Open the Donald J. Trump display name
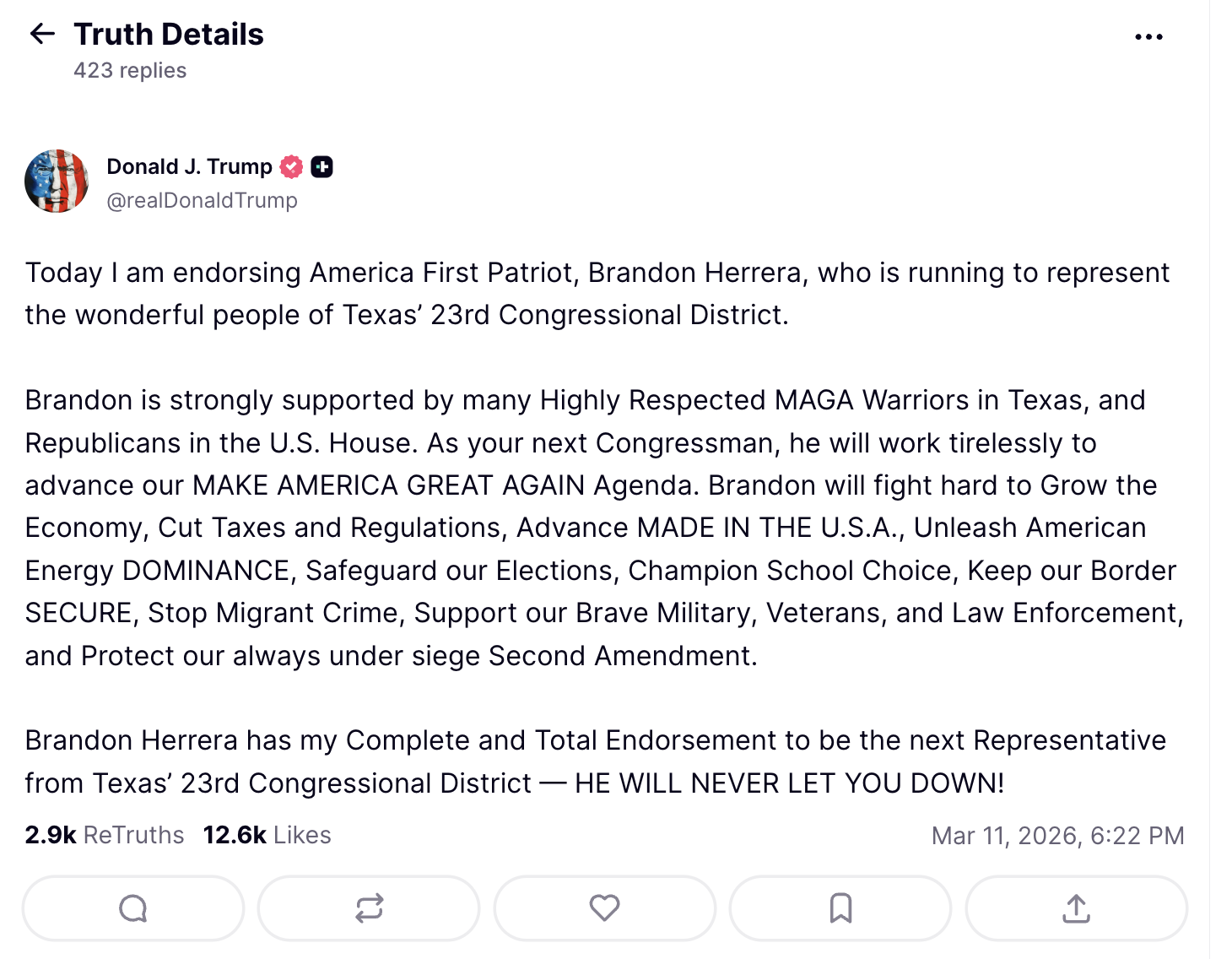 189,166
